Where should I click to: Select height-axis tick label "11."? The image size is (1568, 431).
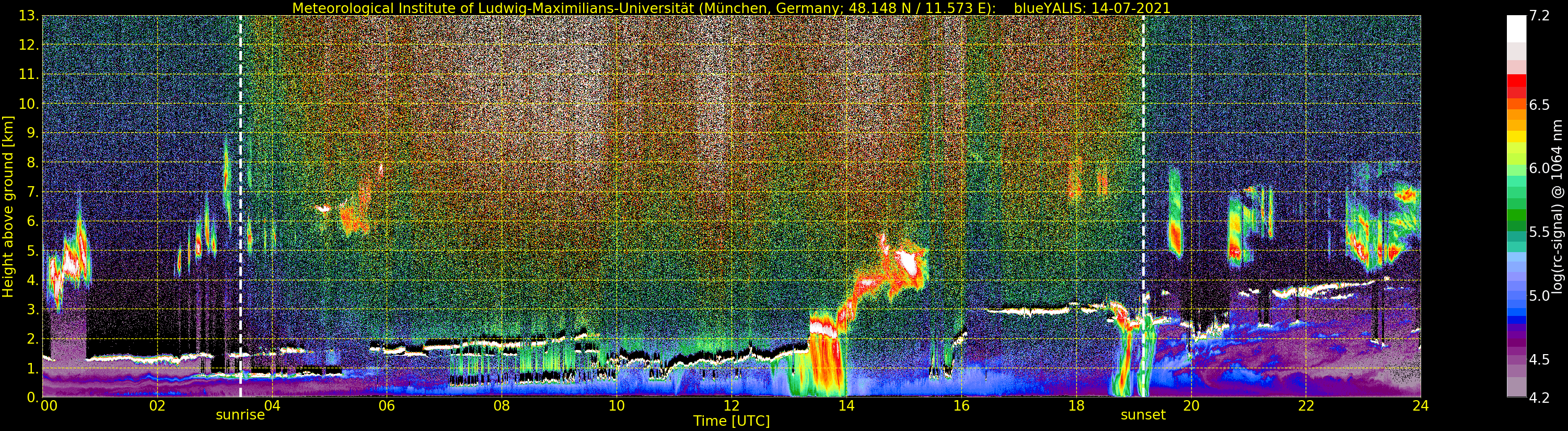coord(29,75)
